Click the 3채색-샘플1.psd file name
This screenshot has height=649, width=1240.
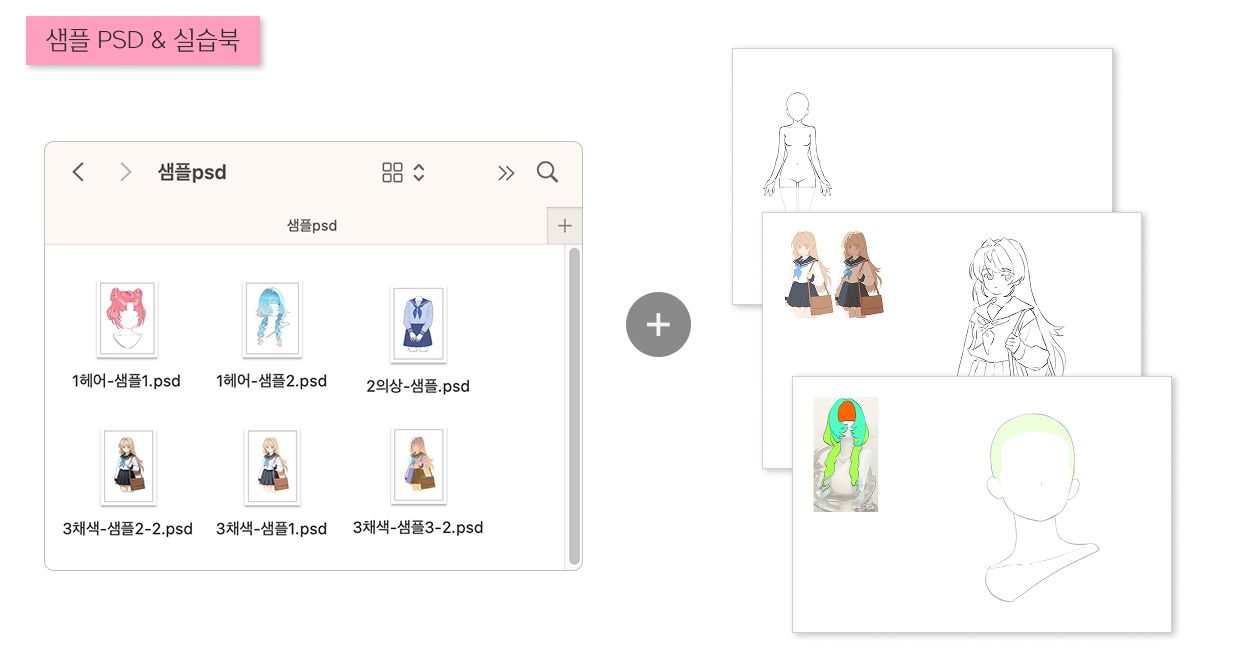(271, 529)
